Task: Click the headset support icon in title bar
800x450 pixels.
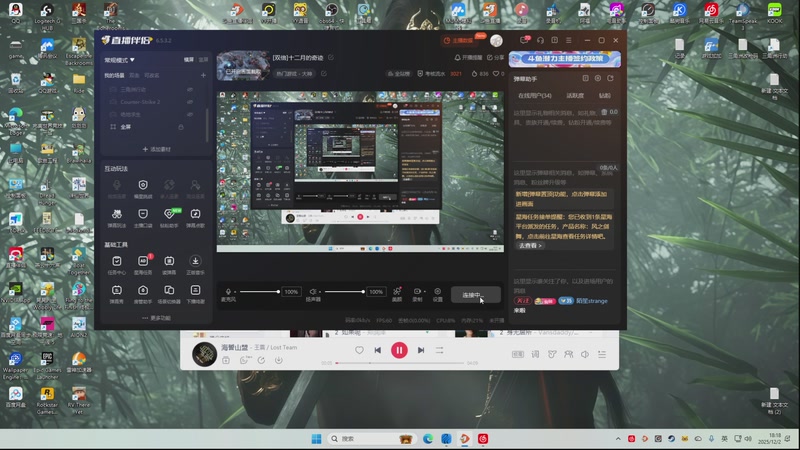Action: (x=540, y=40)
